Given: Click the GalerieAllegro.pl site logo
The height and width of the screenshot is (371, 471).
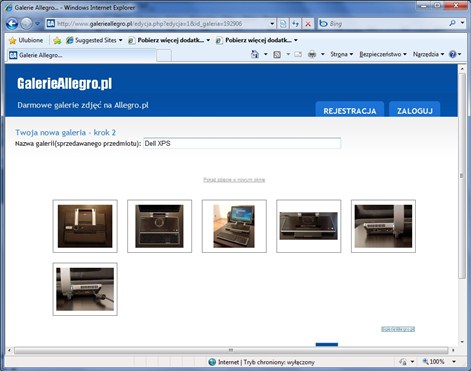Looking at the screenshot, I should tap(65, 83).
